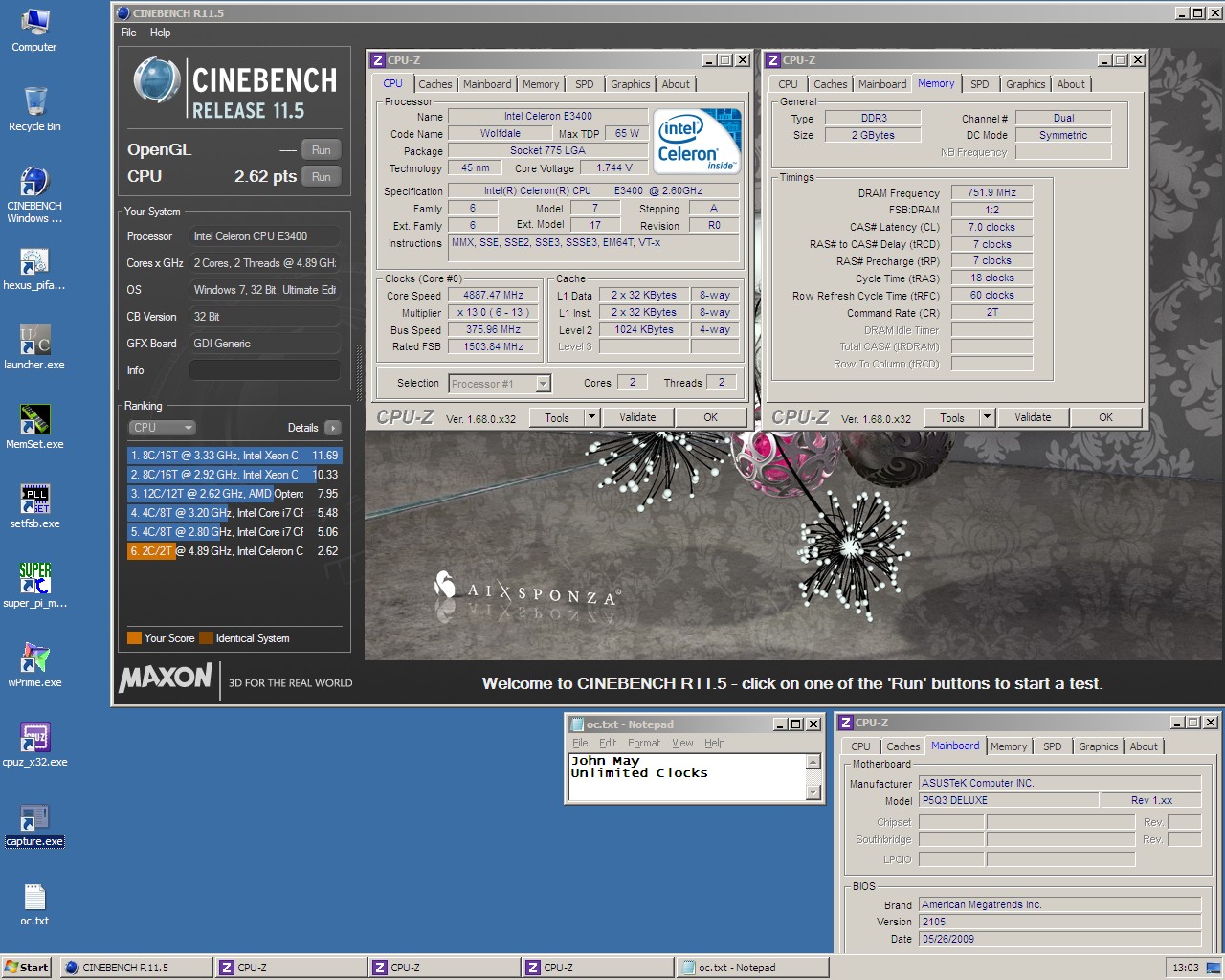This screenshot has width=1225, height=980.
Task: Switch to About tab in CPU-Z Mainboard window
Action: click(1144, 746)
